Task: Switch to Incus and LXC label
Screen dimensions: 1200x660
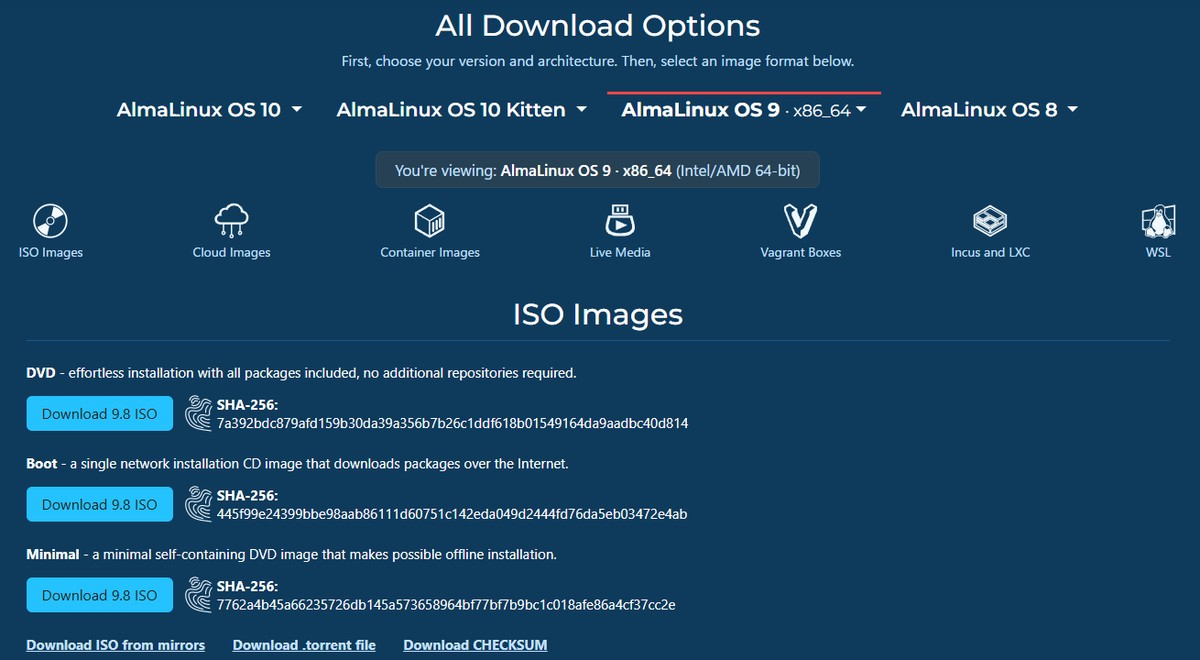Action: tap(990, 252)
